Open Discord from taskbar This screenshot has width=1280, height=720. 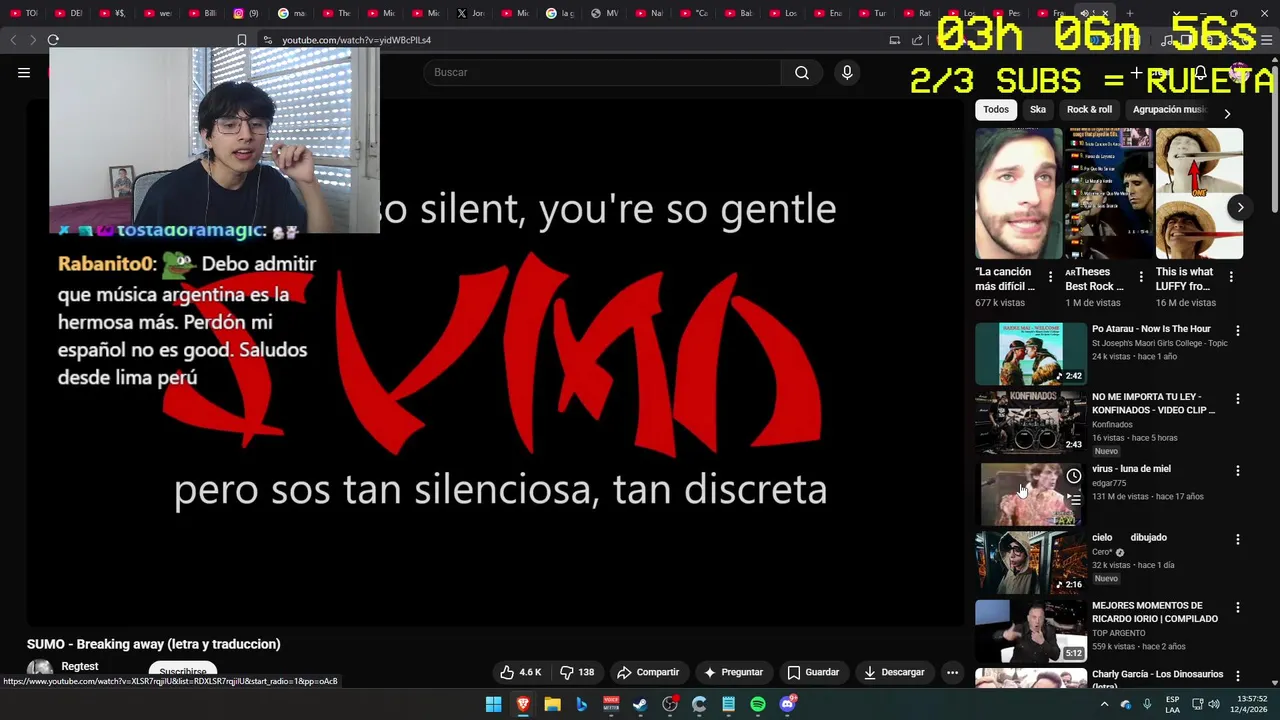[787, 704]
